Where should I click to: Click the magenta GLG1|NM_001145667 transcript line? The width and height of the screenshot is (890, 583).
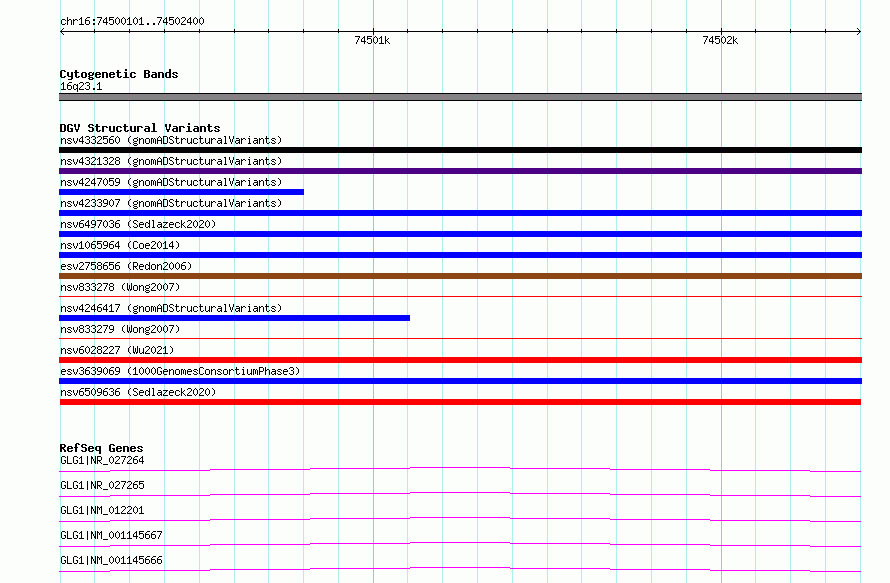460,544
